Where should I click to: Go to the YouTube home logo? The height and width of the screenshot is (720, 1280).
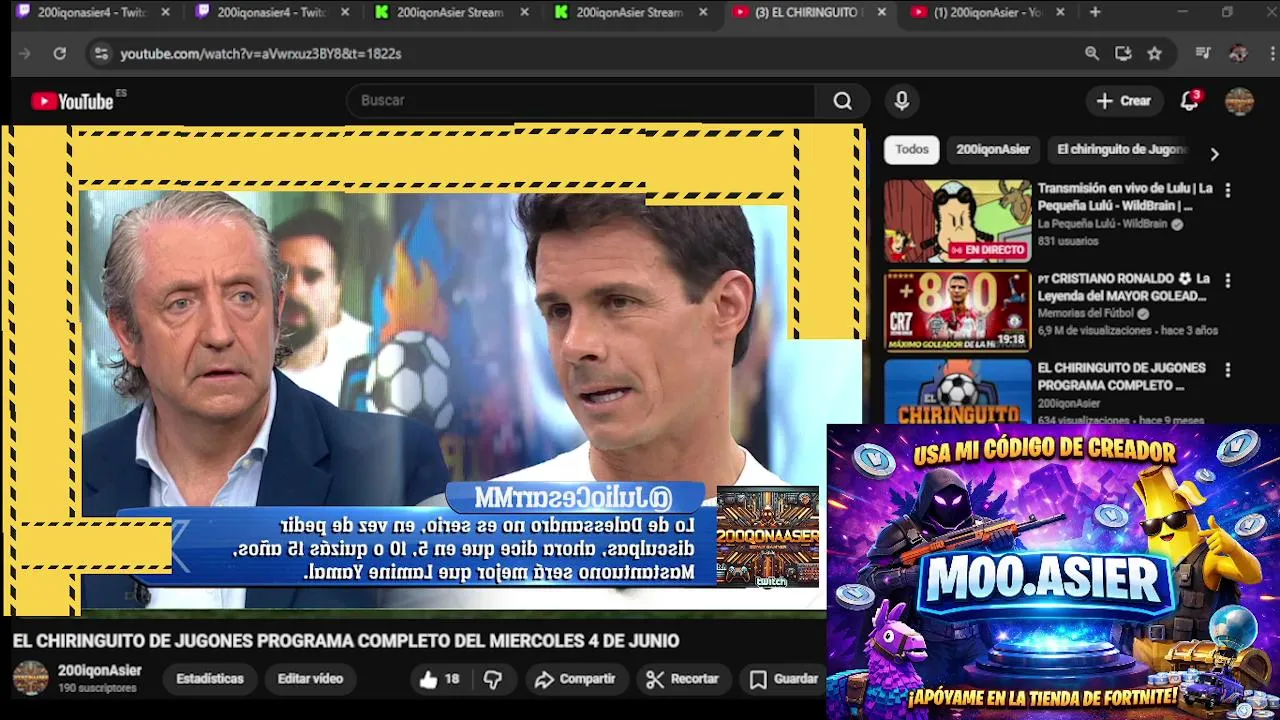point(72,101)
